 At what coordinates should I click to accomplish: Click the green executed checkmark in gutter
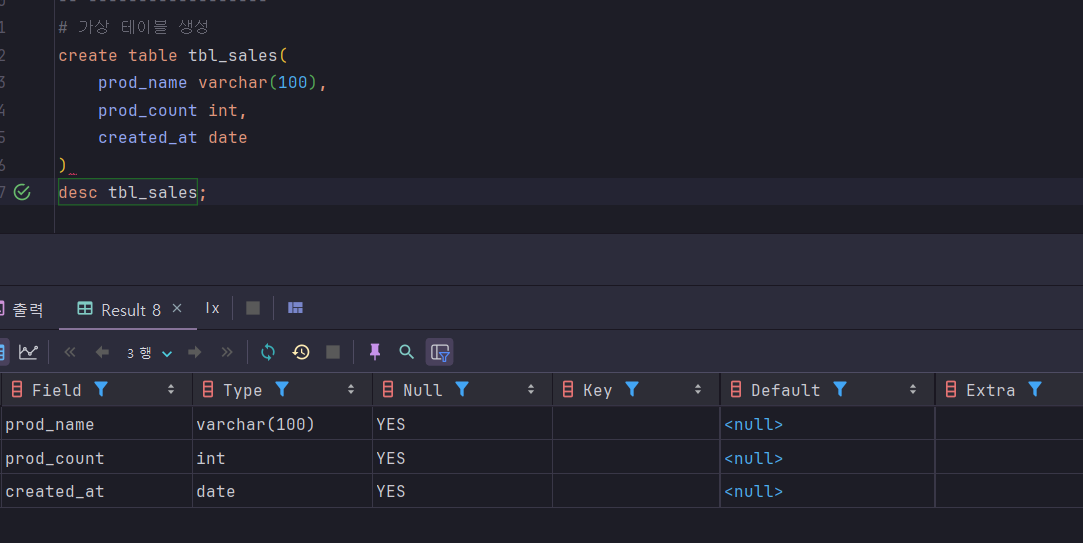[22, 192]
